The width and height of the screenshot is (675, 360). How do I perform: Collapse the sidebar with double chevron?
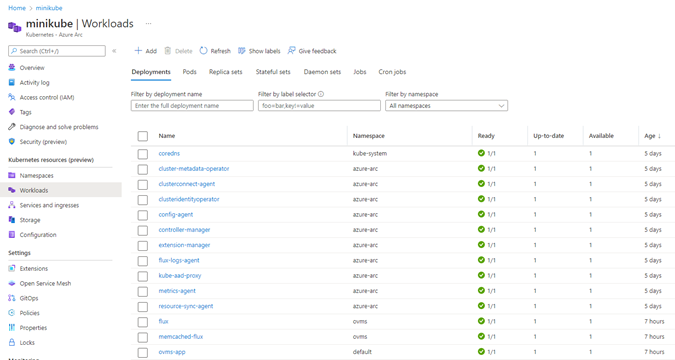click(114, 51)
